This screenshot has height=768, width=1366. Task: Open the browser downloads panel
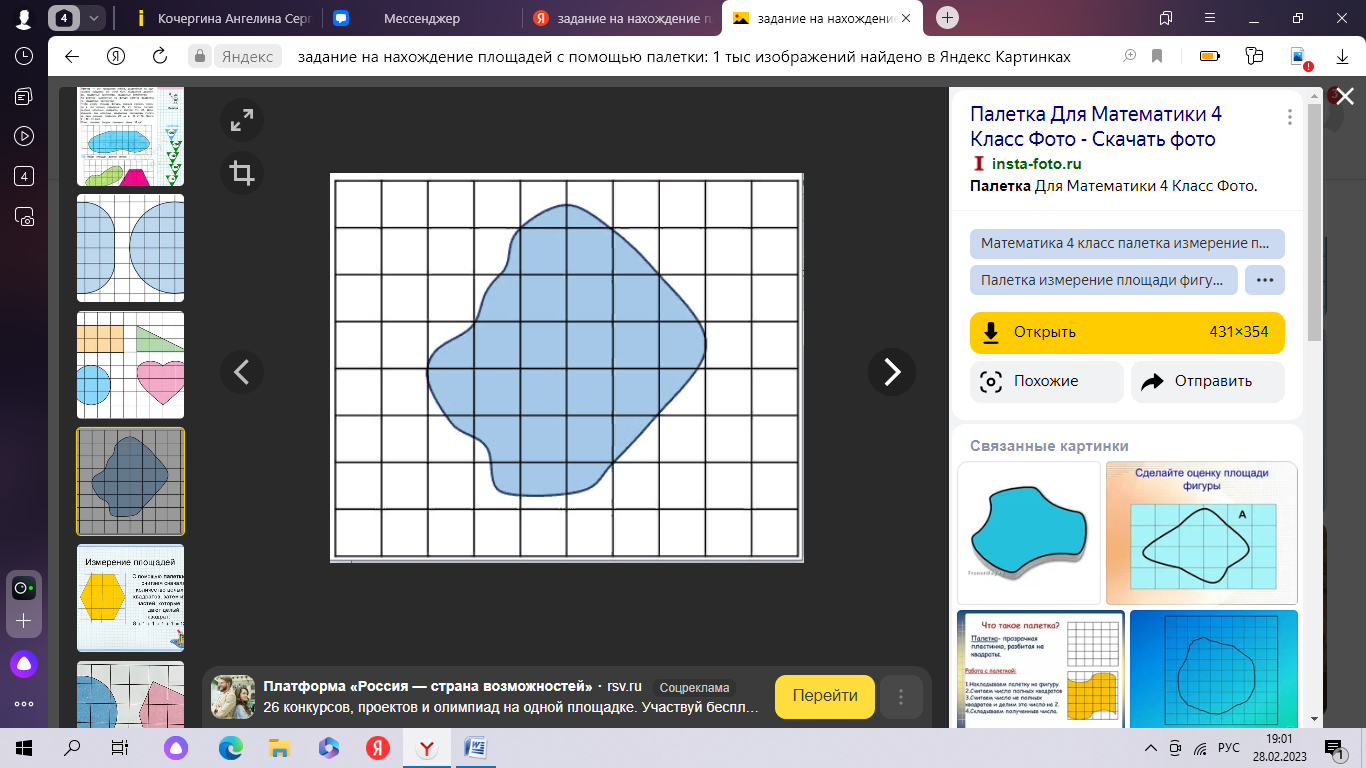tap(1343, 56)
